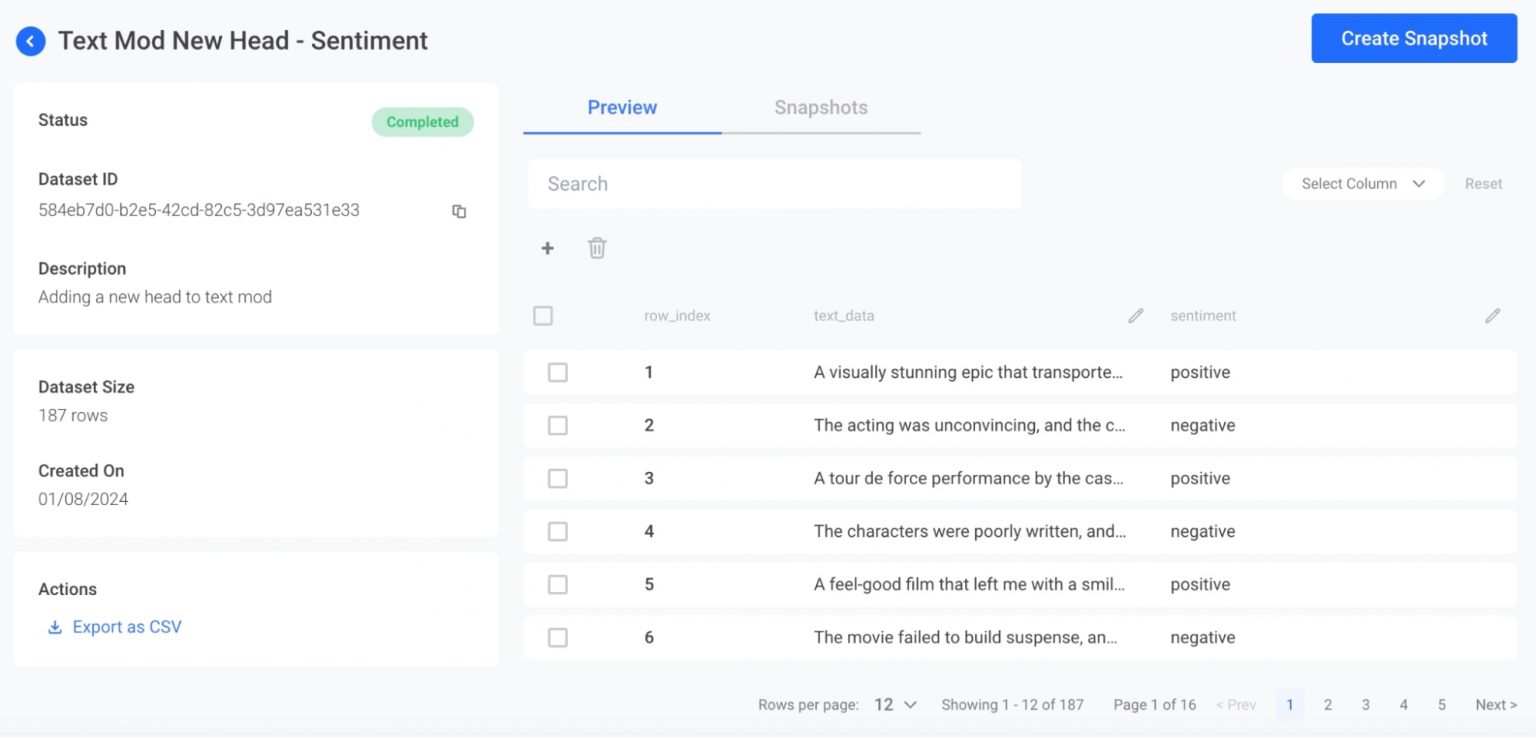
Task: Check the select-all checkbox in the table header
Action: click(x=543, y=315)
